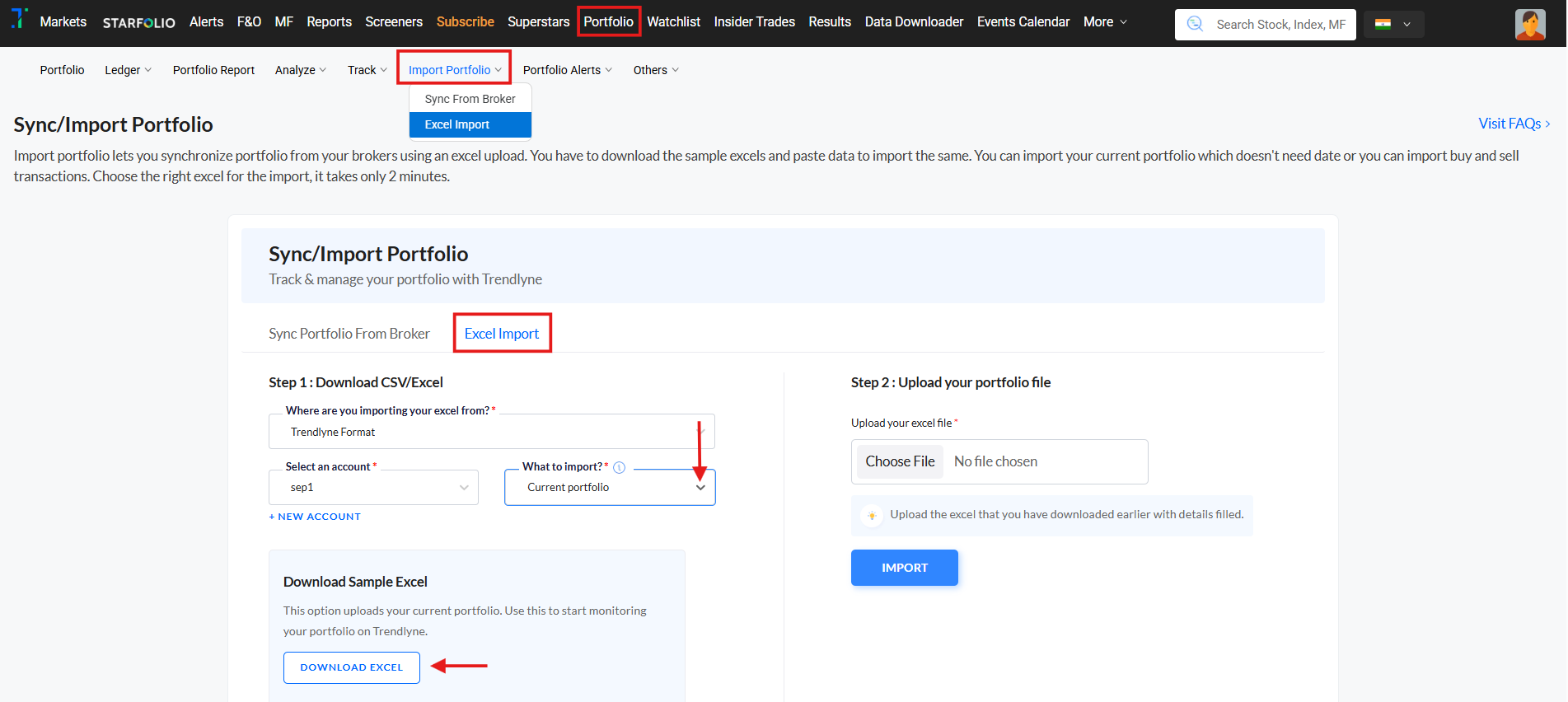1568x702 pixels.
Task: Open Results in the top navigation
Action: [830, 22]
